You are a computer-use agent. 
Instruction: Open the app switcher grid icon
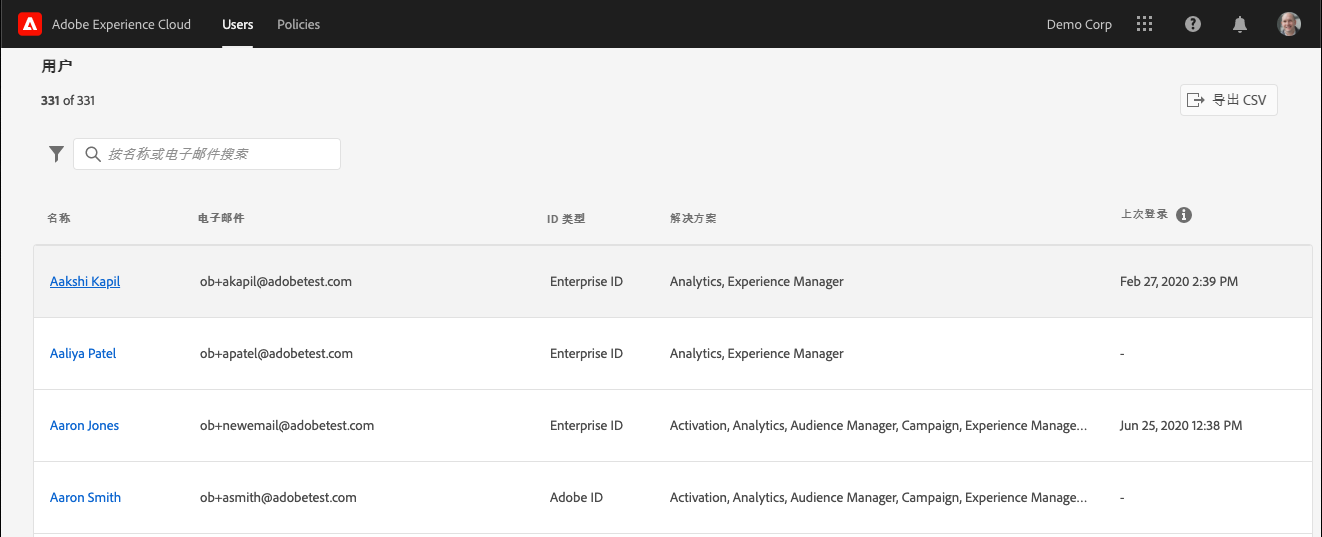[x=1145, y=24]
